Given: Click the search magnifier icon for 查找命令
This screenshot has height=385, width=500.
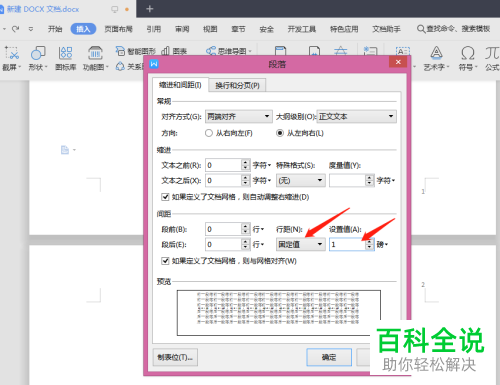Looking at the screenshot, I should point(421,29).
